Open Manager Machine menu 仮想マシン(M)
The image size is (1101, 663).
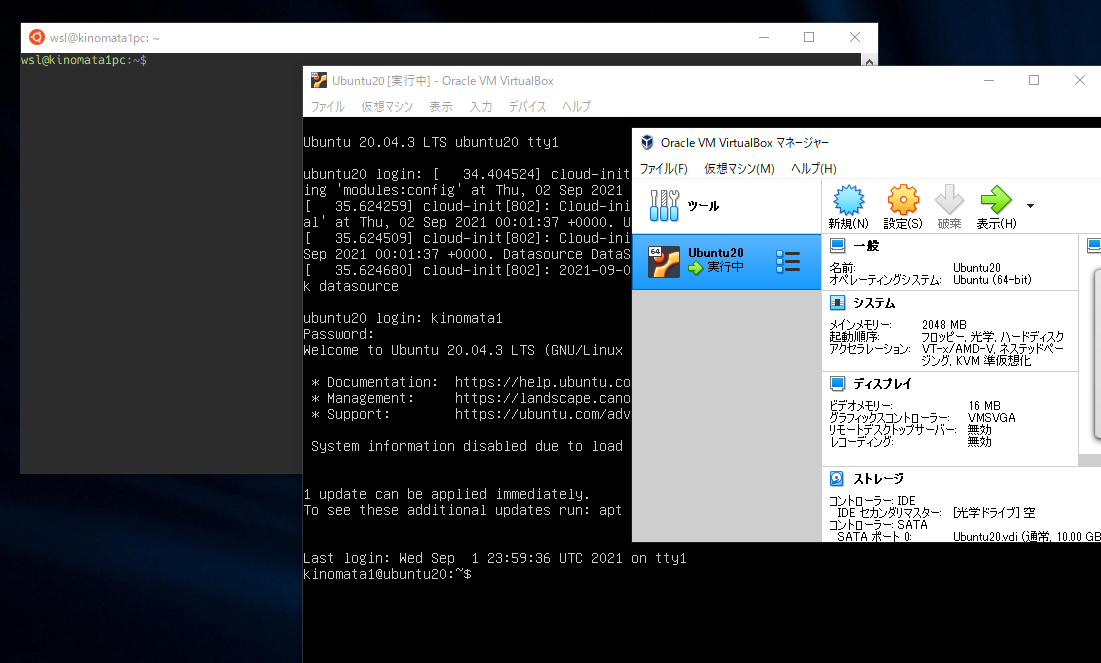(x=739, y=169)
